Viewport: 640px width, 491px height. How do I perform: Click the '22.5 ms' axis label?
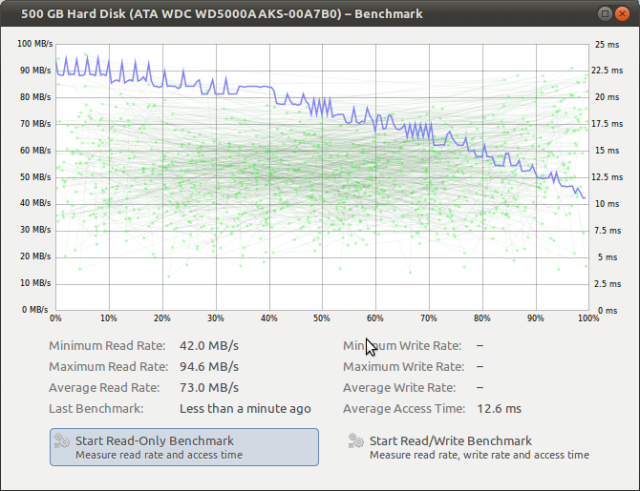(x=607, y=71)
